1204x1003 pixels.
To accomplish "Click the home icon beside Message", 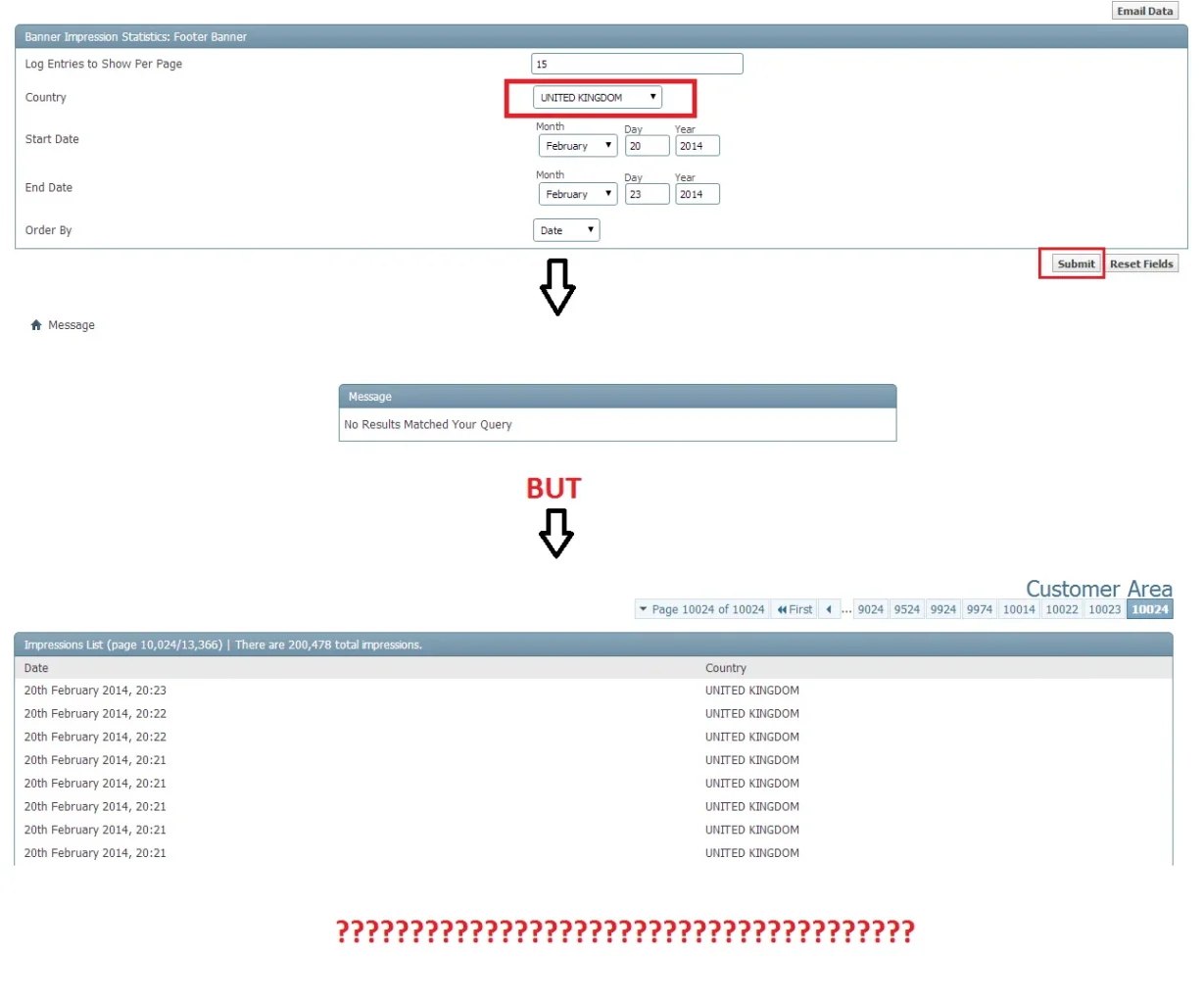I will (x=36, y=325).
